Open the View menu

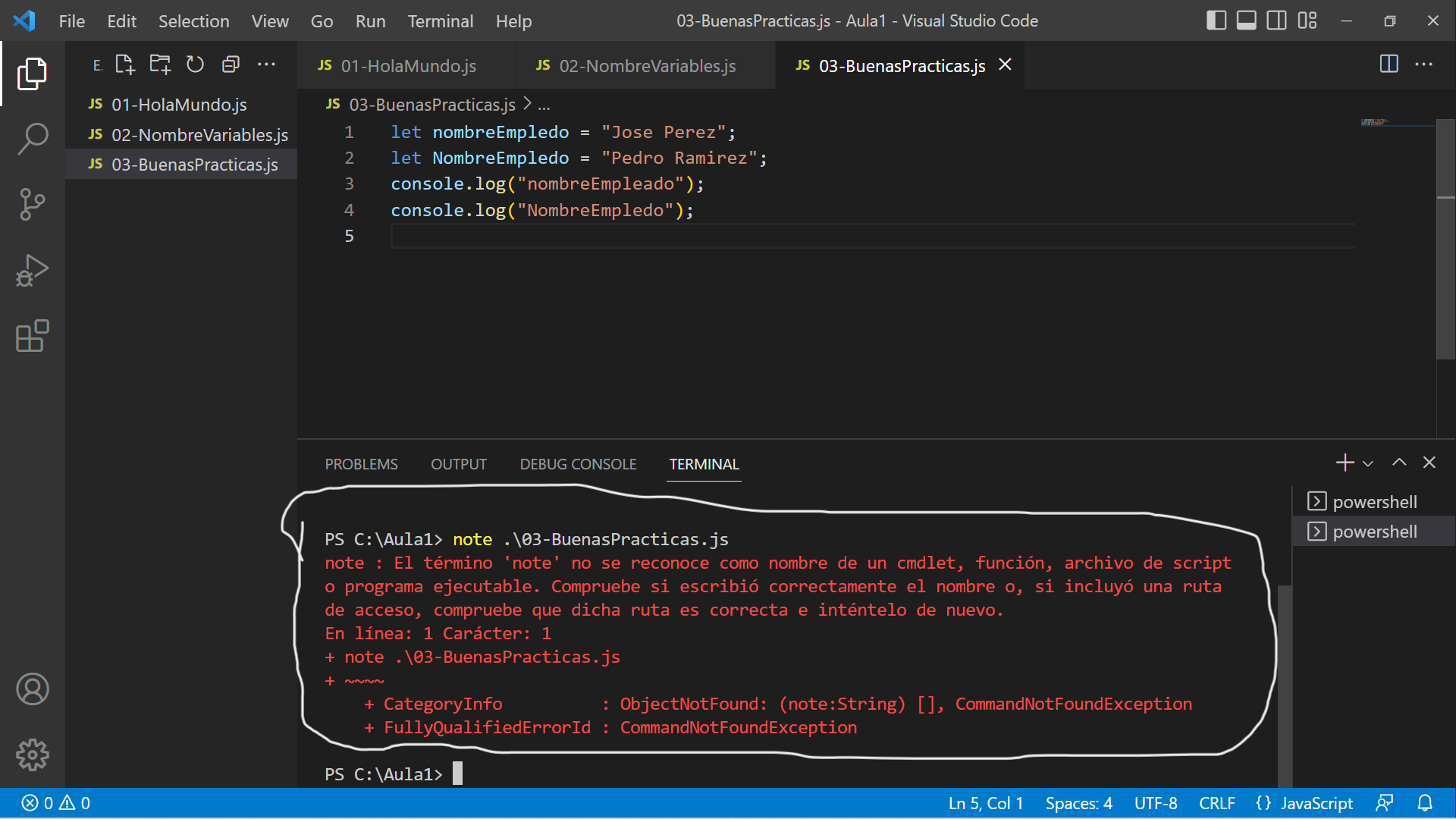tap(270, 21)
